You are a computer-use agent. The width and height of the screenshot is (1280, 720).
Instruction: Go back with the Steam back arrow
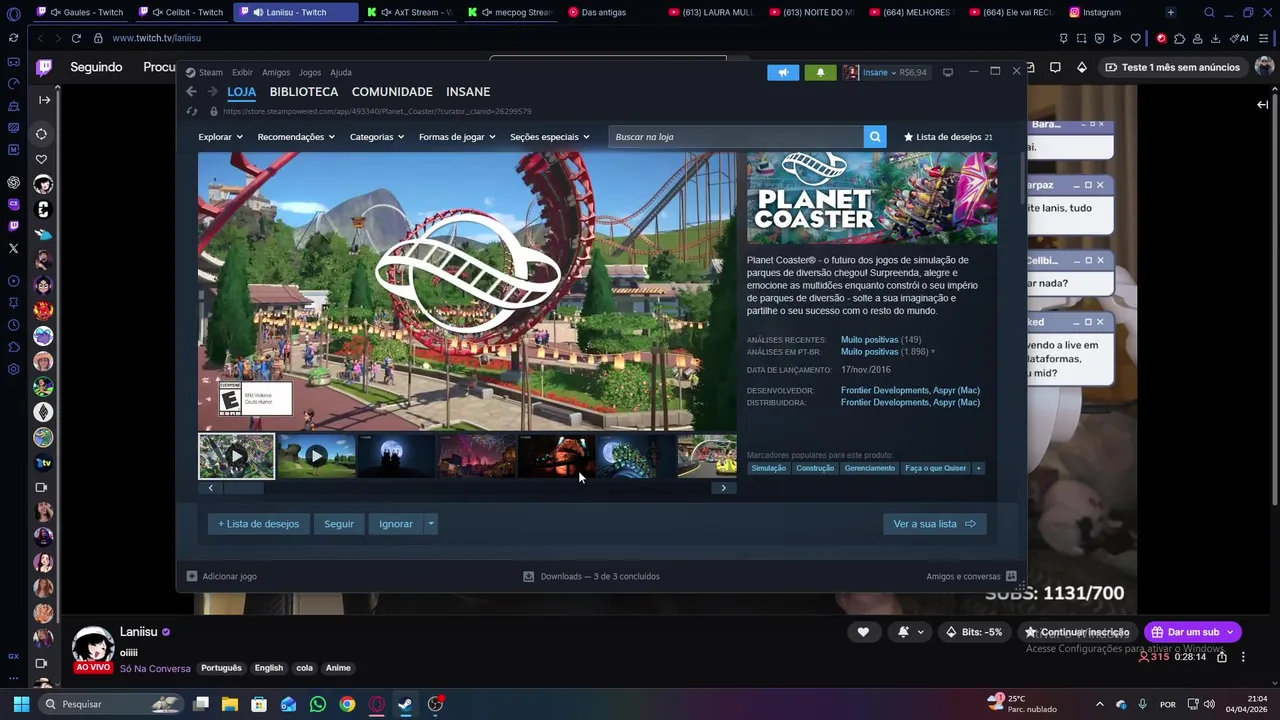[x=191, y=91]
